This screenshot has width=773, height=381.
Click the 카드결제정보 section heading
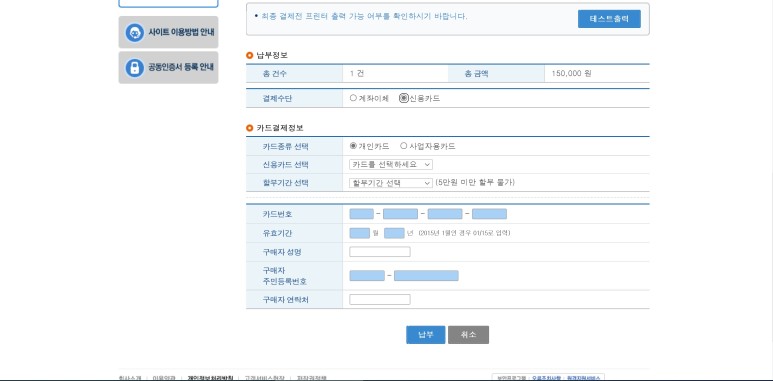[280, 128]
